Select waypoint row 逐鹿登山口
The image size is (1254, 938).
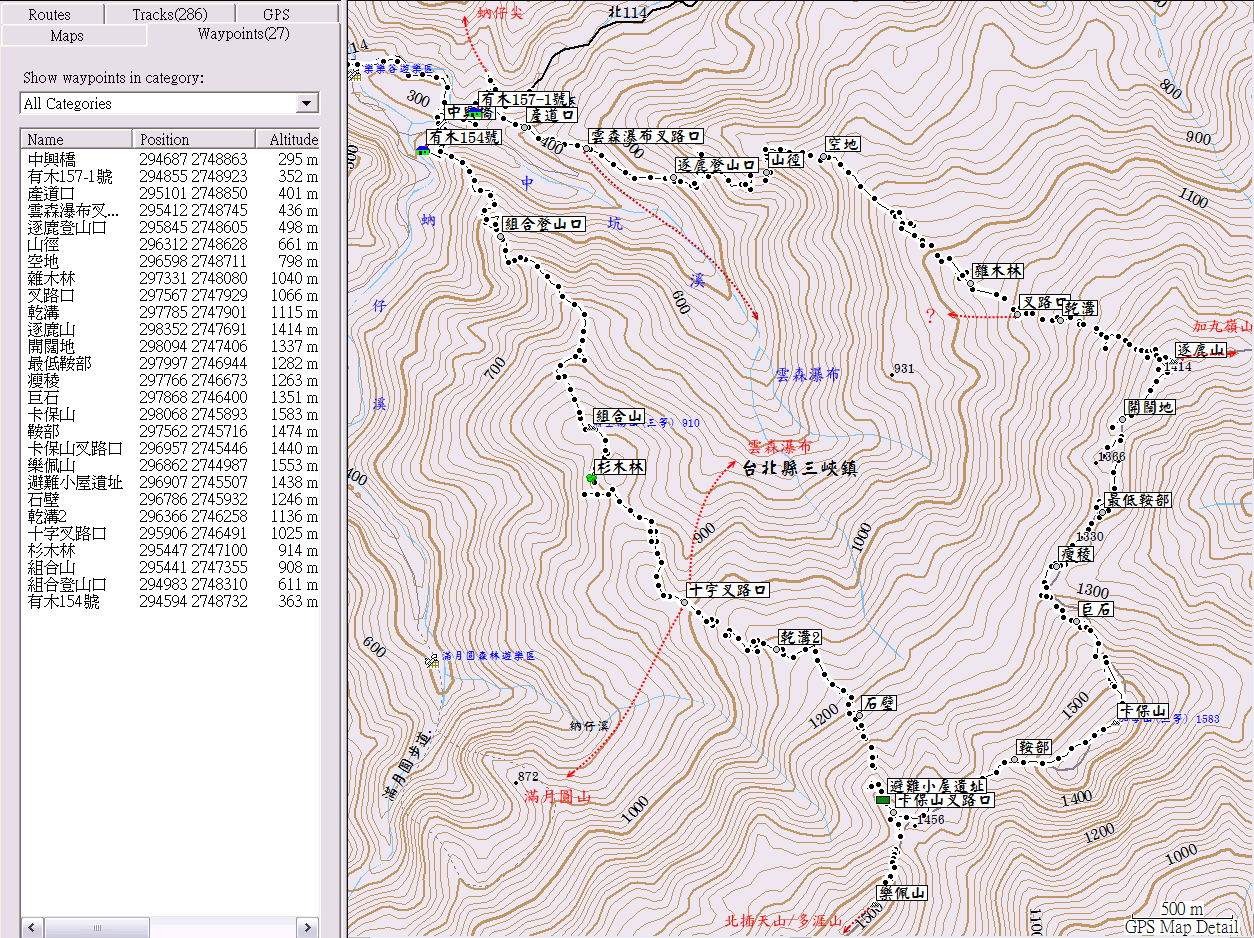click(170, 227)
